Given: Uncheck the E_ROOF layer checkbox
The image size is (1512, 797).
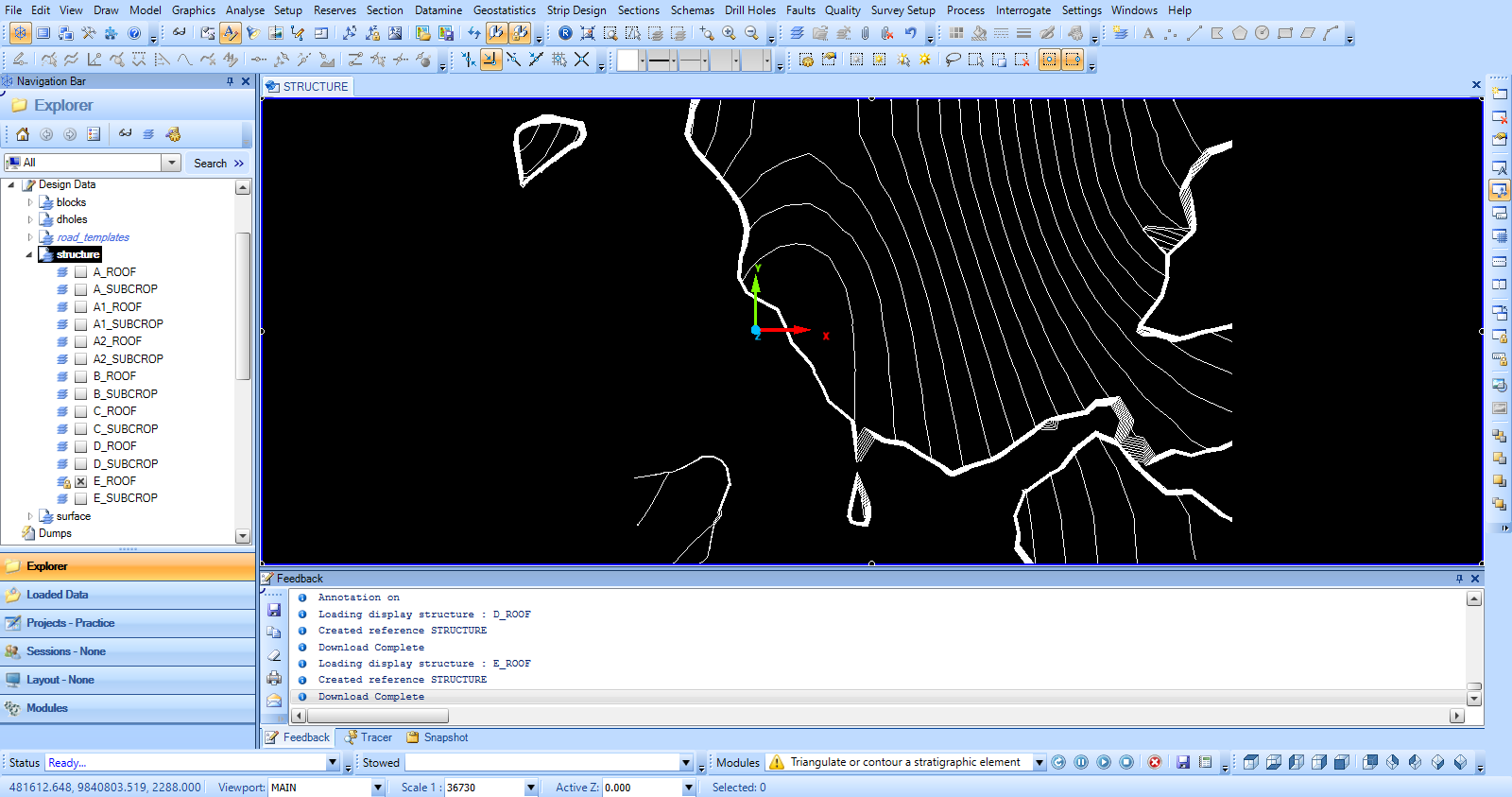Looking at the screenshot, I should [x=81, y=481].
